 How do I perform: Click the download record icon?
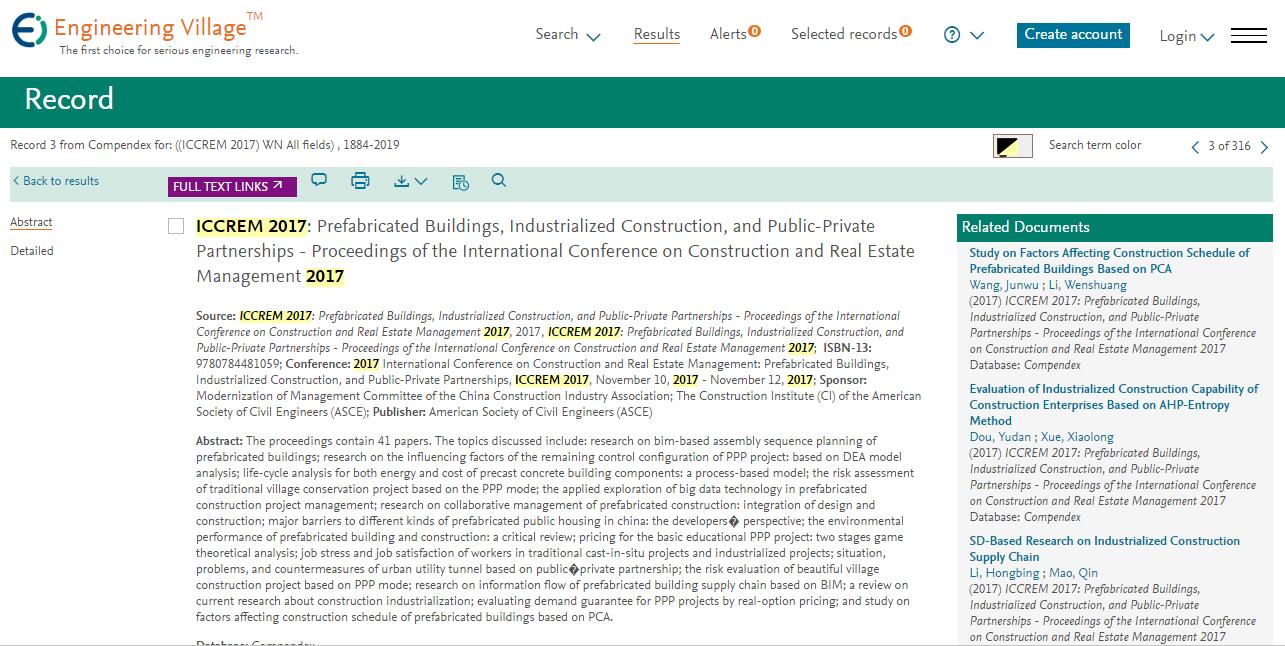(x=402, y=181)
